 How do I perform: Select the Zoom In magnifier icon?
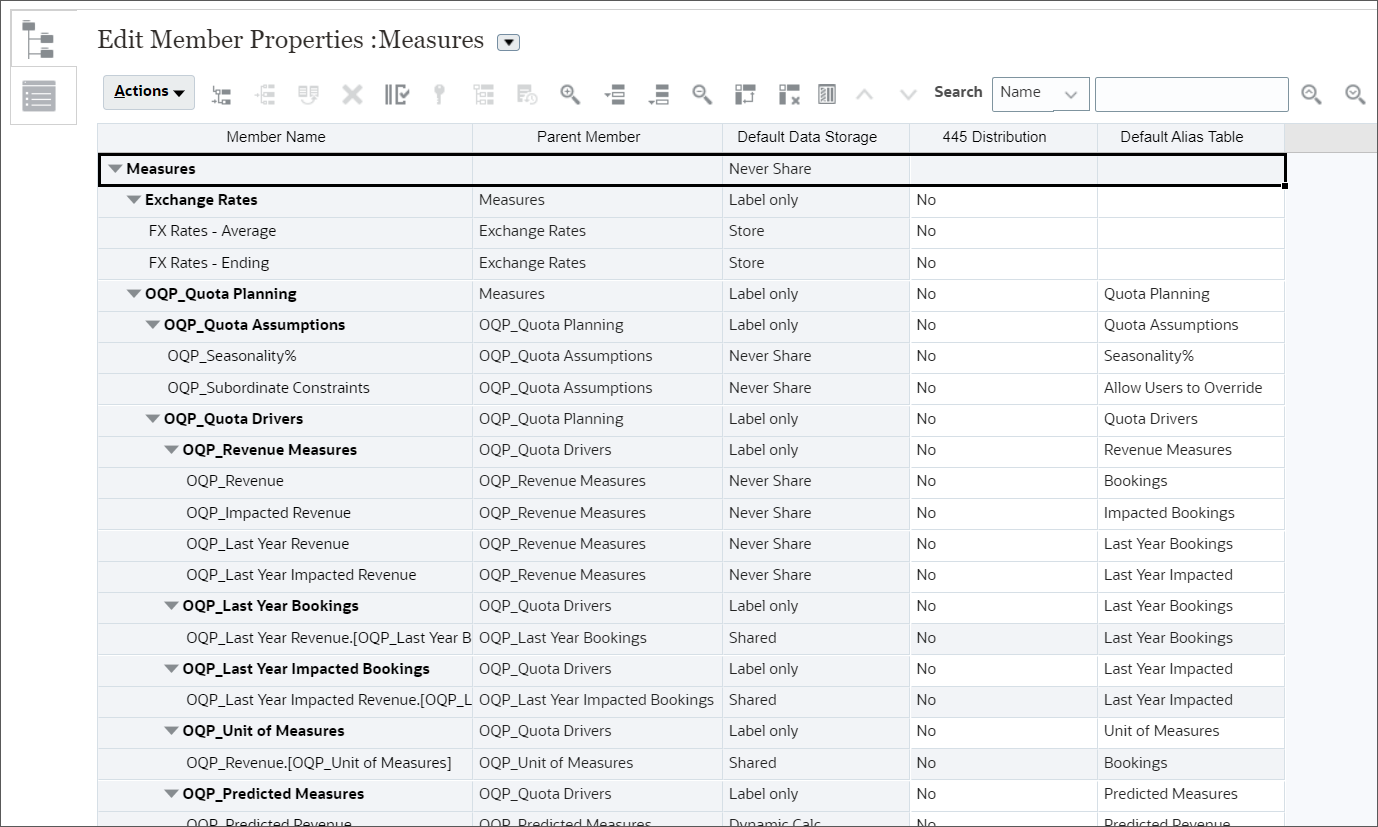pyautogui.click(x=570, y=94)
